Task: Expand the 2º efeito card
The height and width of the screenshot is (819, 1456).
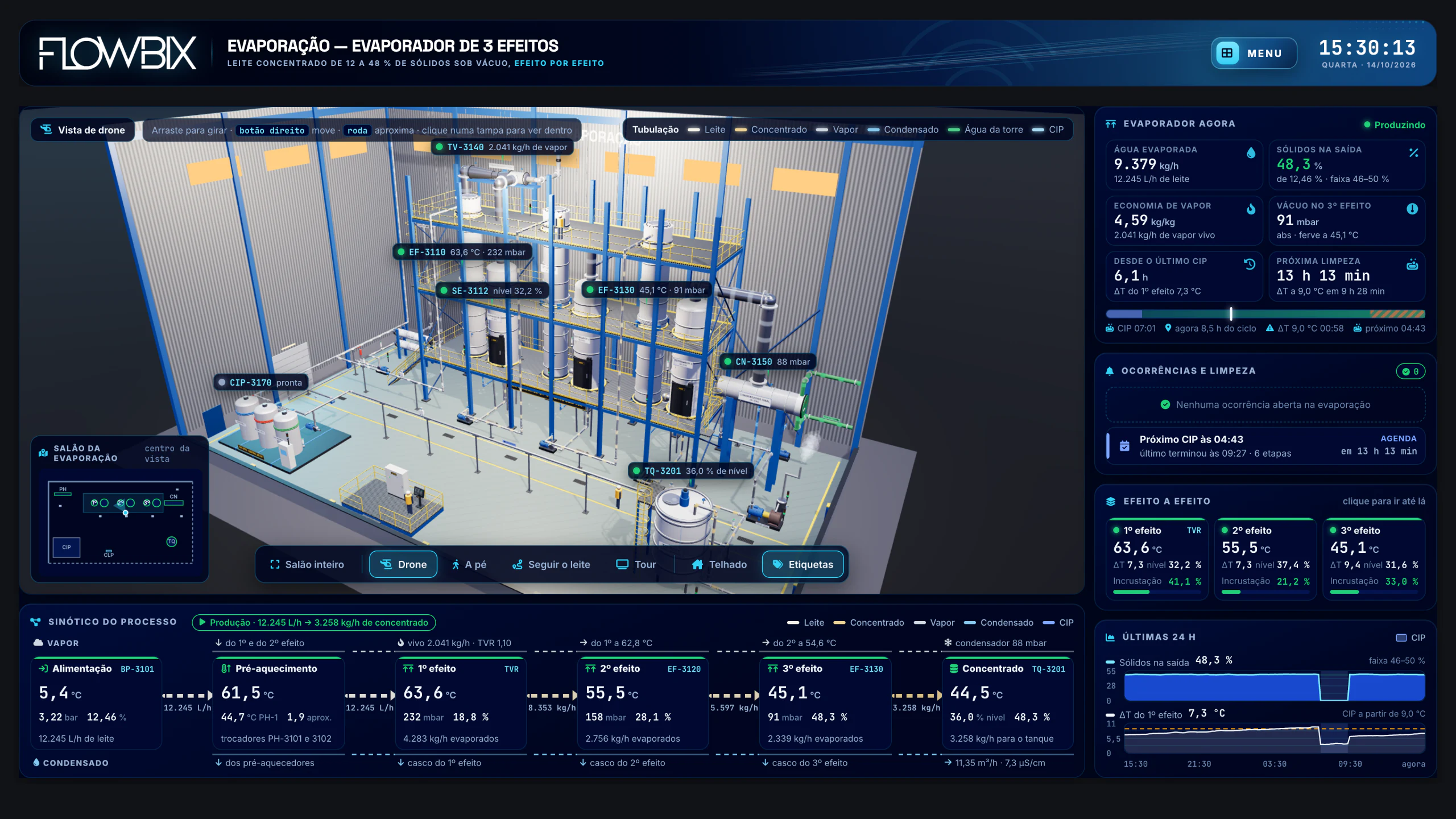Action: pyautogui.click(x=1265, y=559)
